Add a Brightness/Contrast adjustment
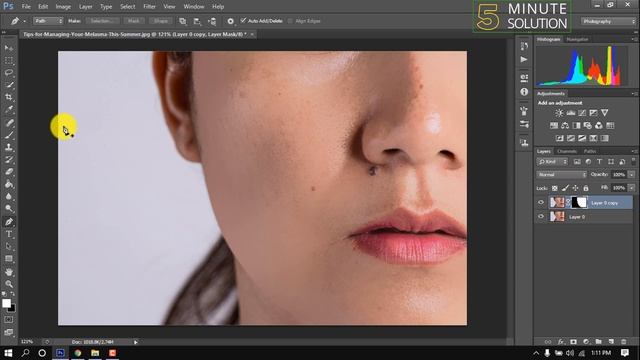This screenshot has height=360, width=640. coord(559,113)
